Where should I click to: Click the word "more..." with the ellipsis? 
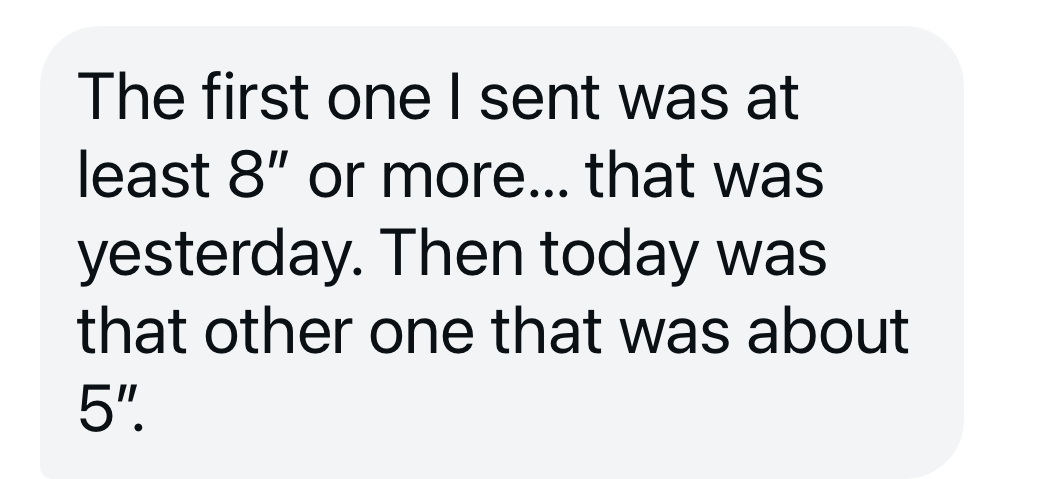[475, 178]
